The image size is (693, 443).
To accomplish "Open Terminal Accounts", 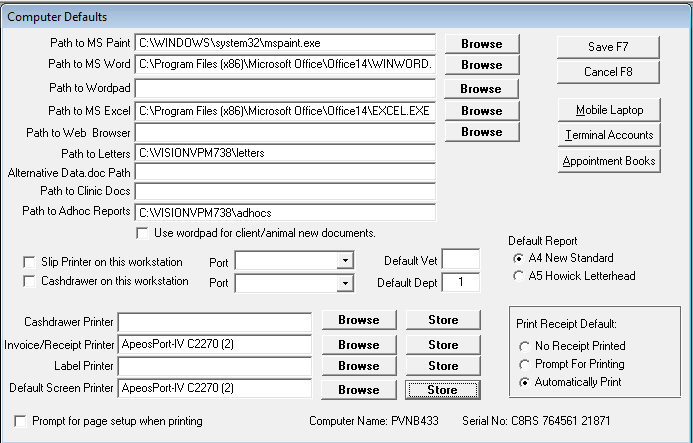I will pos(609,135).
